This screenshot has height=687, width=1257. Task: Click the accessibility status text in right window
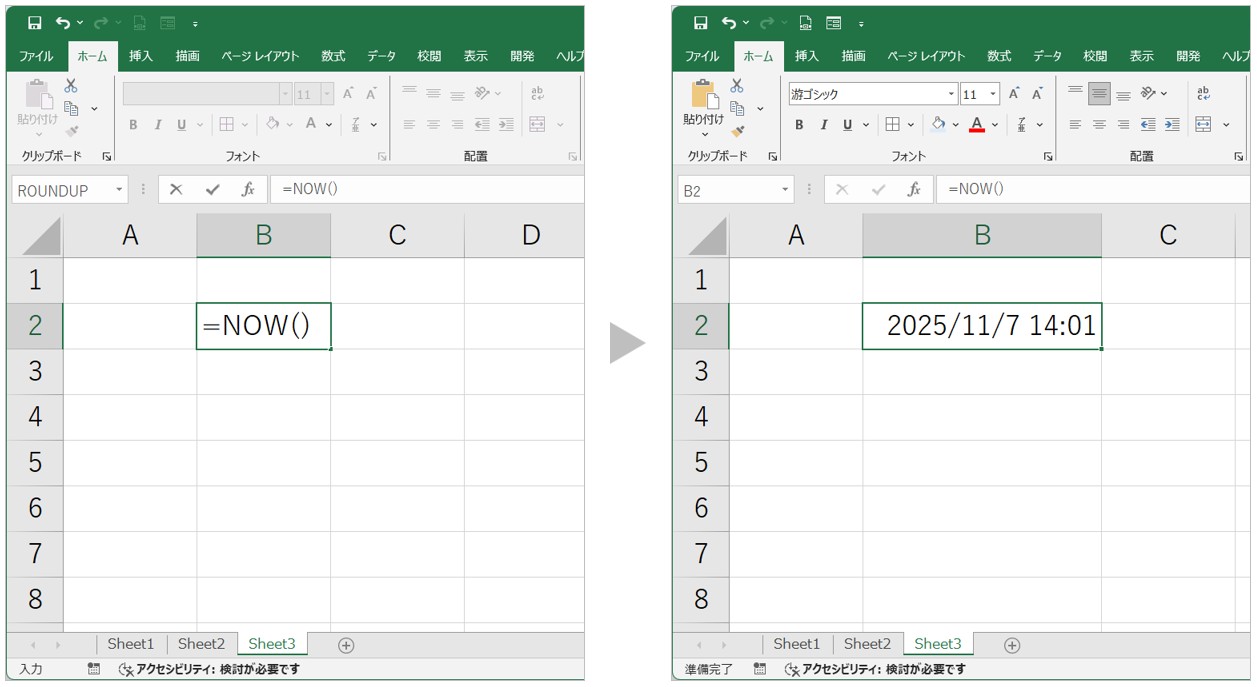[883, 669]
